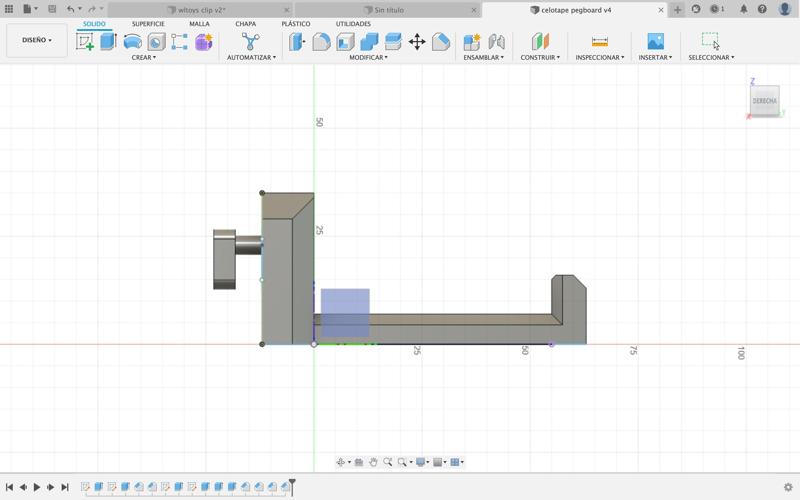Image resolution: width=800 pixels, height=500 pixels.
Task: Select the Create Sketch tool
Action: [x=85, y=42]
